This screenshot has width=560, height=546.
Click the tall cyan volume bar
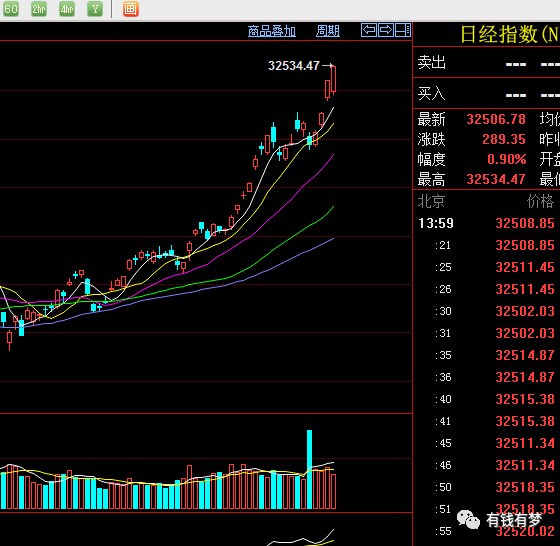click(309, 469)
